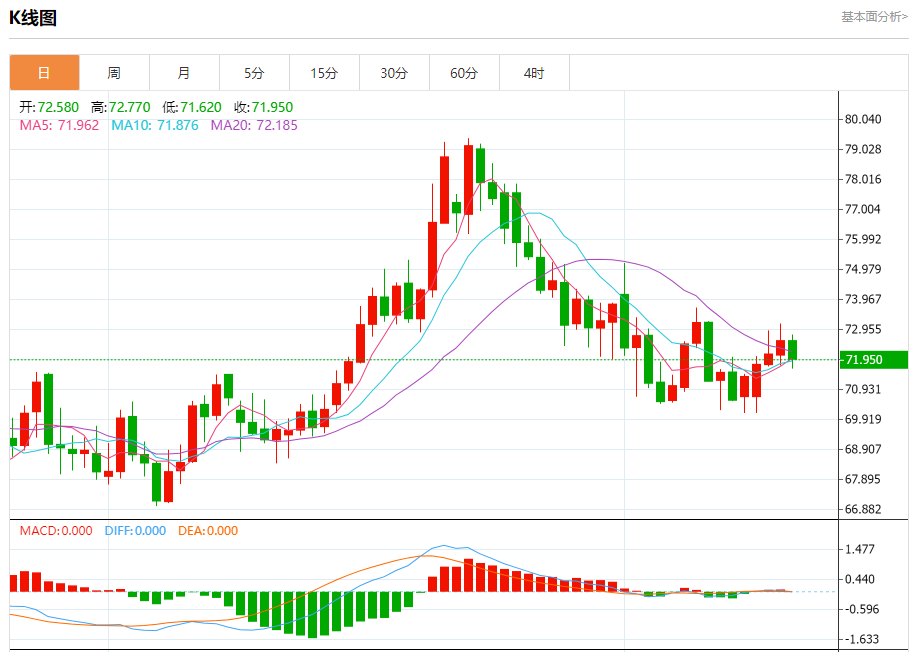This screenshot has width=912, height=652.
Task: Switch to the 4时 four-hour tab
Action: pyautogui.click(x=534, y=73)
